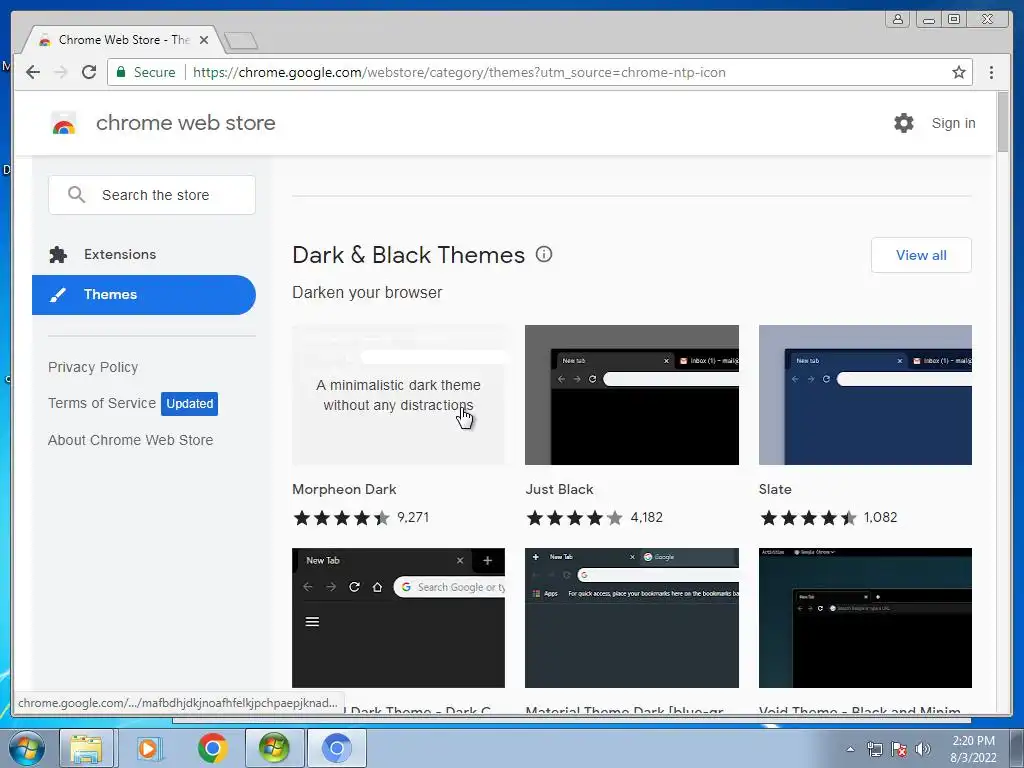The height and width of the screenshot is (768, 1024).
Task: Click the Morpheon Dark star rating
Action: click(x=342, y=518)
